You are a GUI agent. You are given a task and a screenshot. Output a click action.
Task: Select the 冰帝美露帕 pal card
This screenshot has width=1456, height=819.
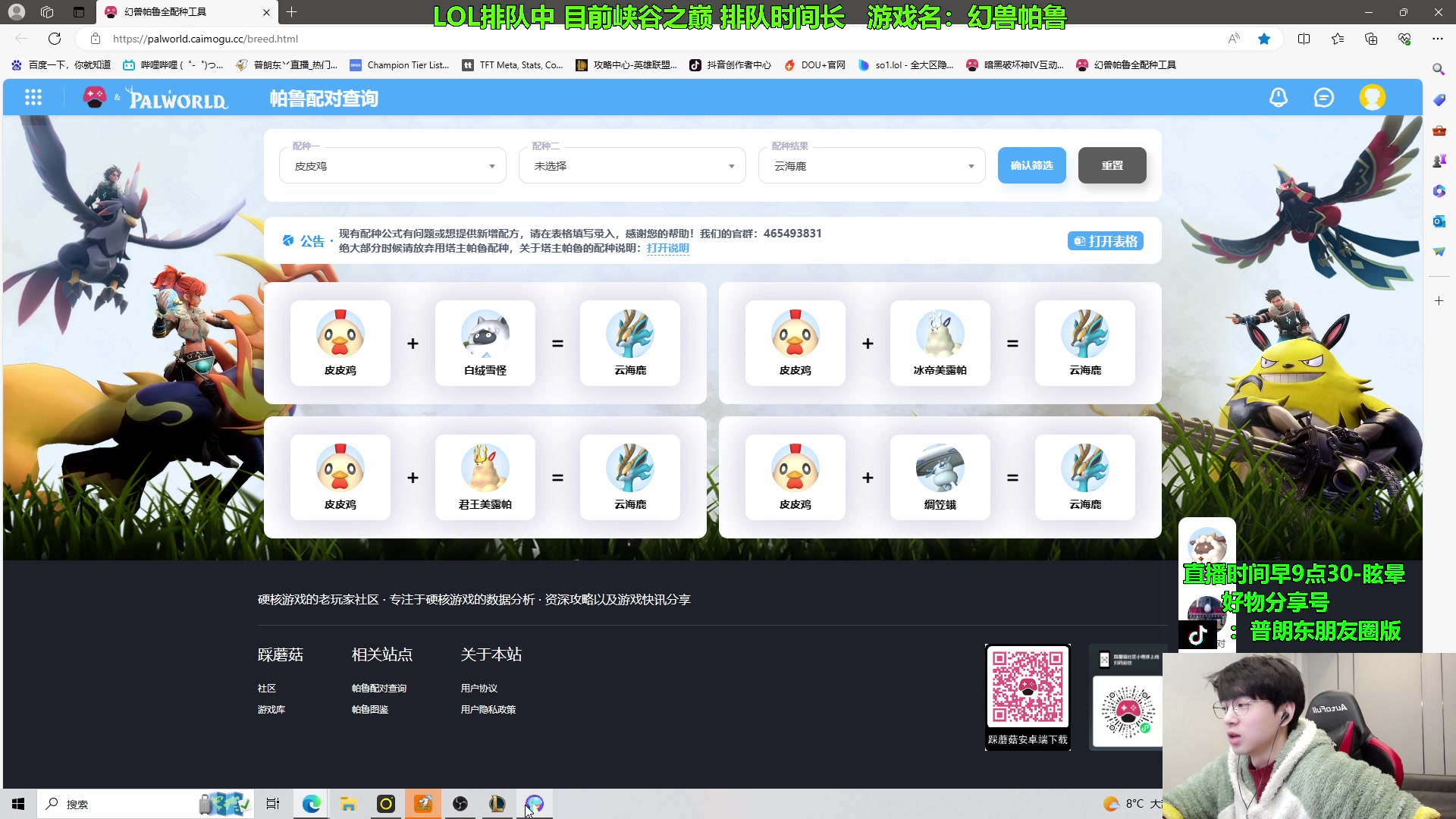pyautogui.click(x=940, y=343)
